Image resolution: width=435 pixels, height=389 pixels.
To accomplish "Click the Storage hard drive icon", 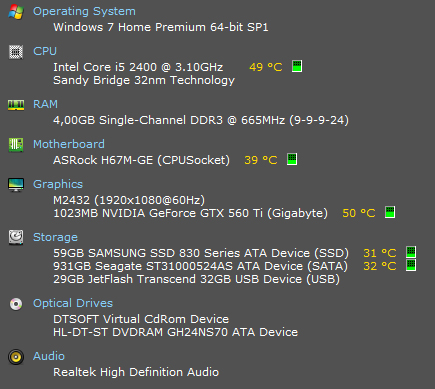I will point(16,237).
